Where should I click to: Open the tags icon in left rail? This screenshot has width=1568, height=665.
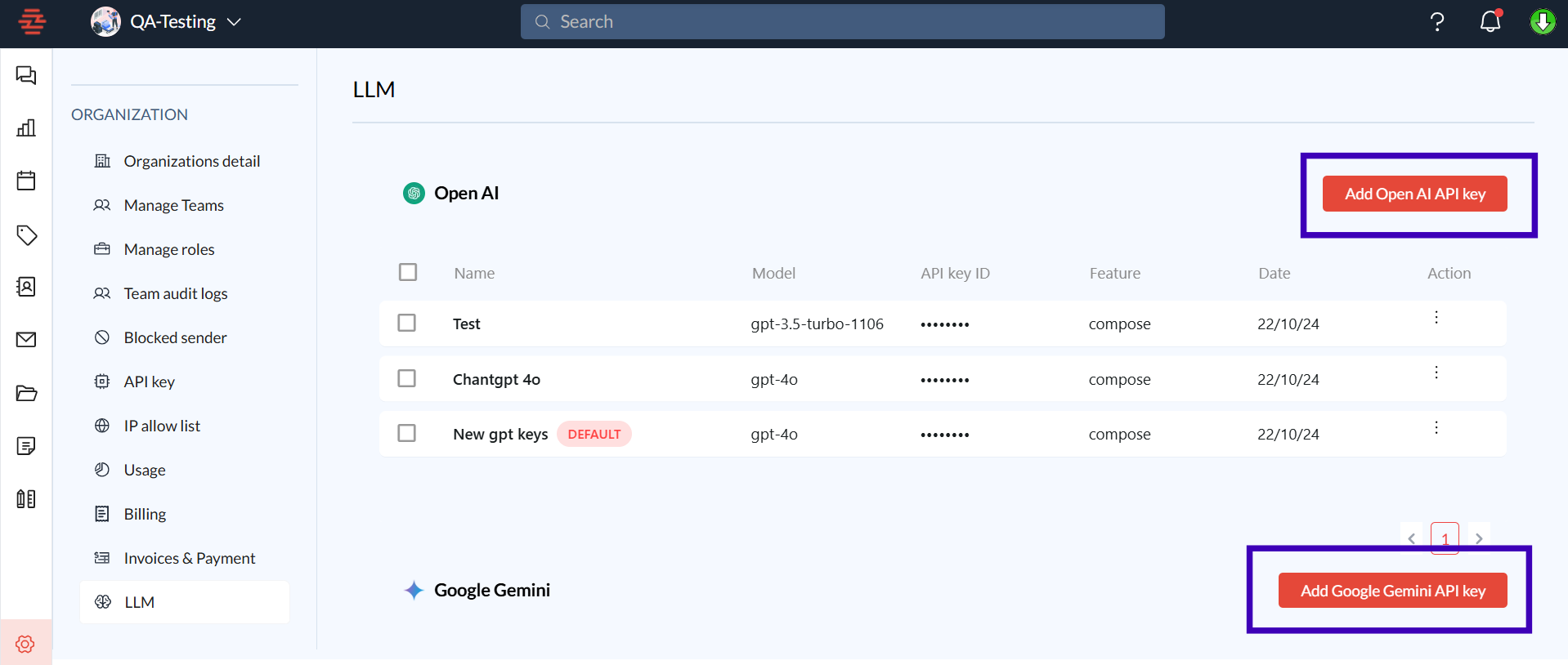tap(26, 235)
